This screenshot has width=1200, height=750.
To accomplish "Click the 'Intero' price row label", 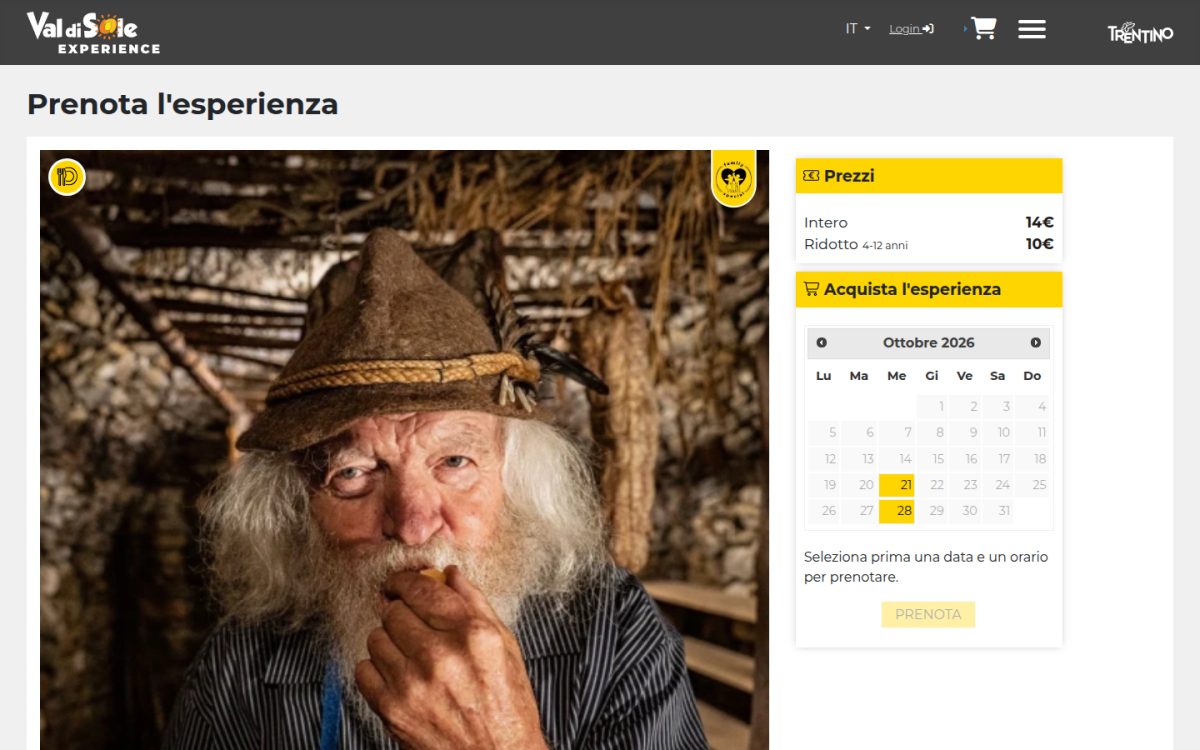I will click(826, 223).
